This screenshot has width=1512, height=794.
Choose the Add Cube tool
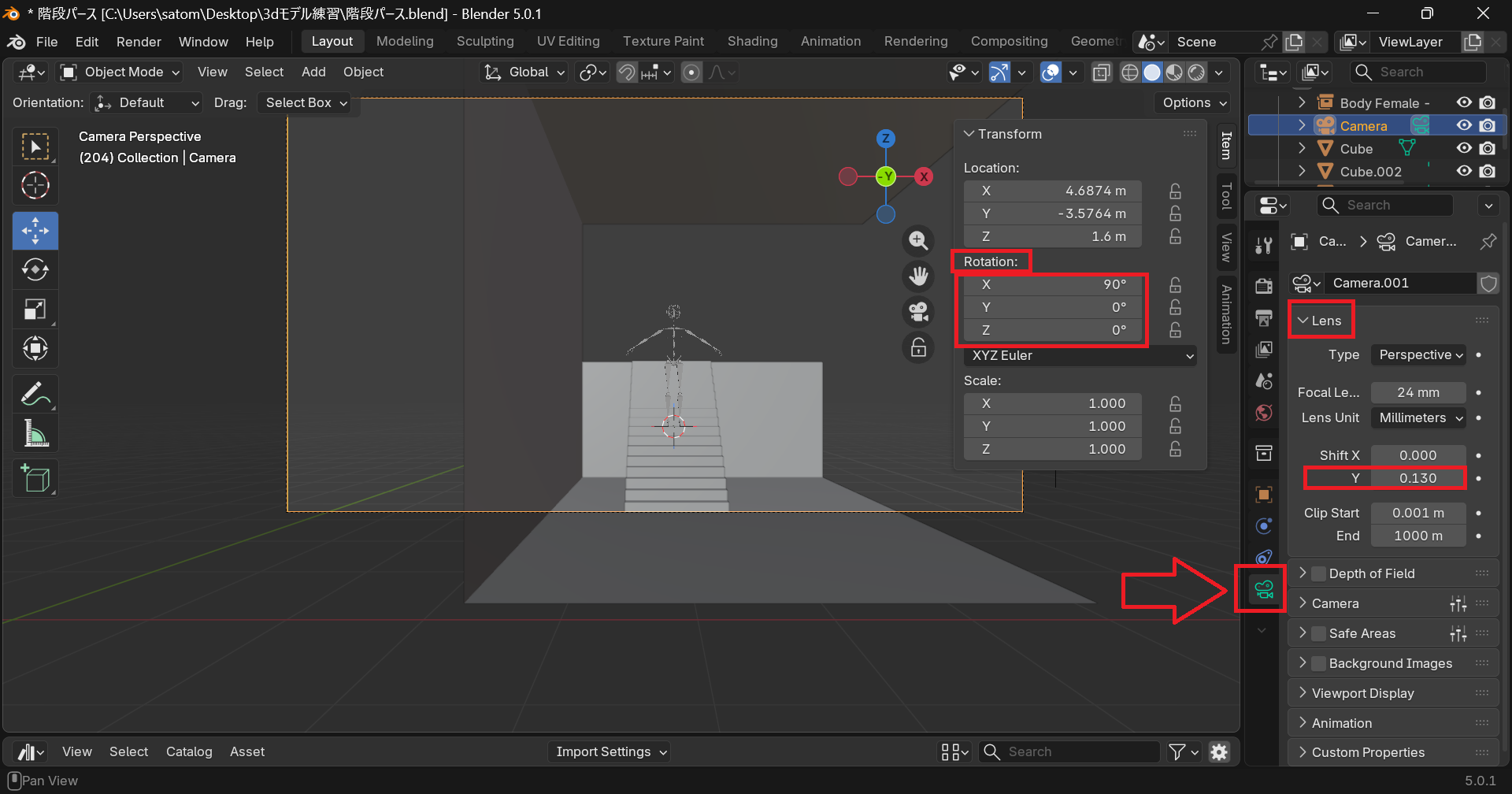pyautogui.click(x=35, y=478)
